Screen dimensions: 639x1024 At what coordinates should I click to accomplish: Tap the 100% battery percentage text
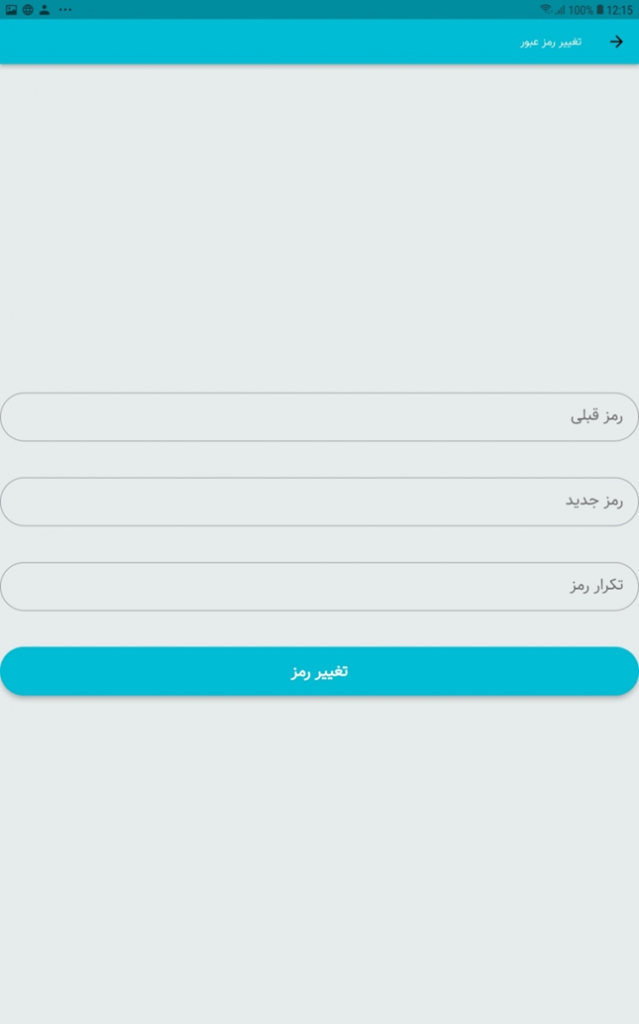pyautogui.click(x=580, y=10)
